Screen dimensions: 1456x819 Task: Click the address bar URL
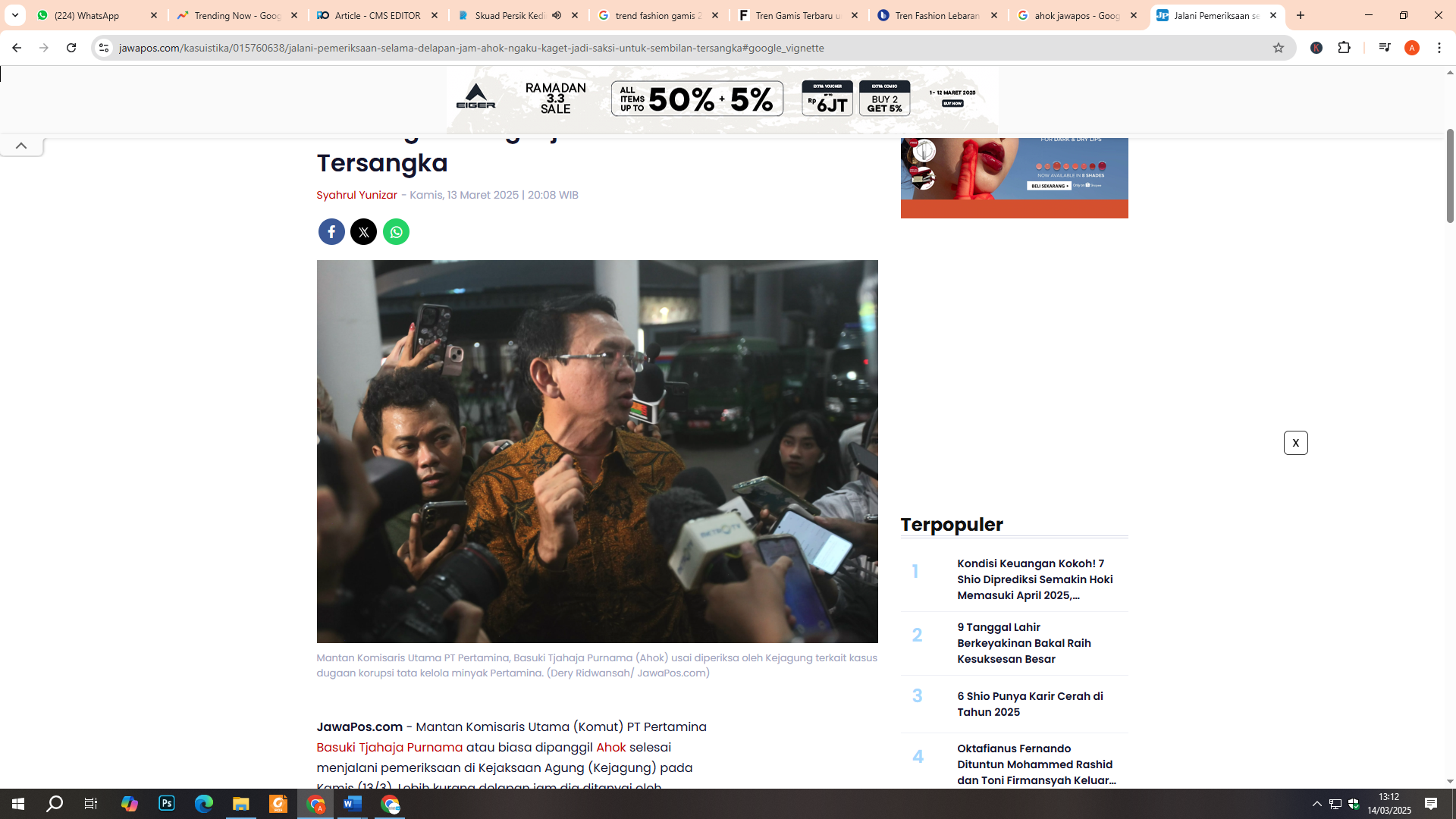coord(472,48)
